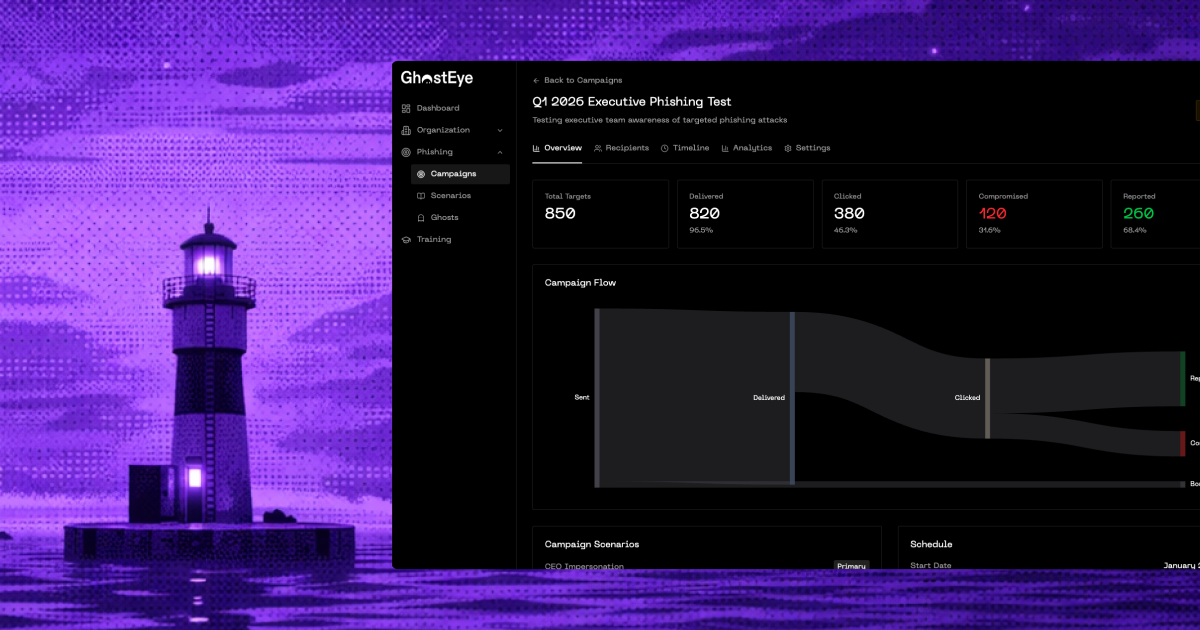Open the Ghosts icon in sidebar
1200x630 pixels.
421,218
